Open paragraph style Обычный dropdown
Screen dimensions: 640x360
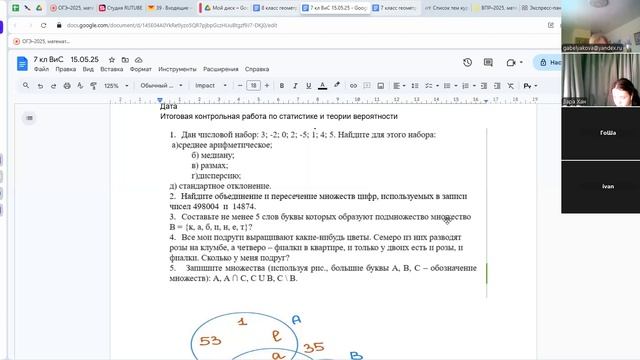[161, 86]
